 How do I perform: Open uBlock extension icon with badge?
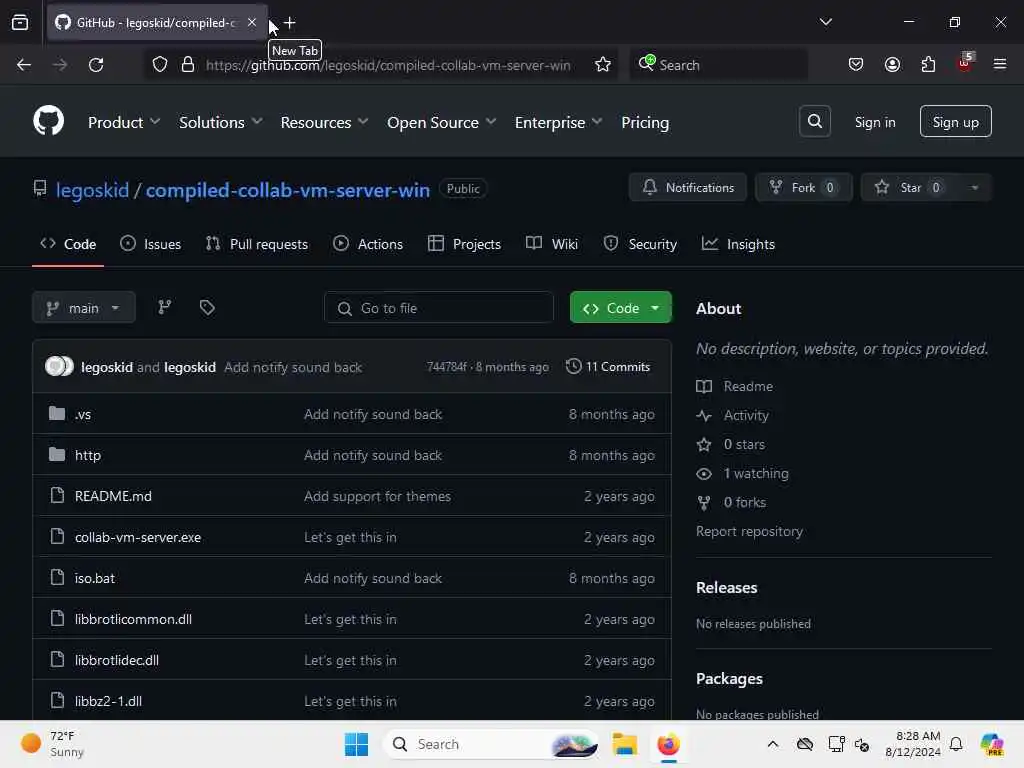(x=965, y=63)
